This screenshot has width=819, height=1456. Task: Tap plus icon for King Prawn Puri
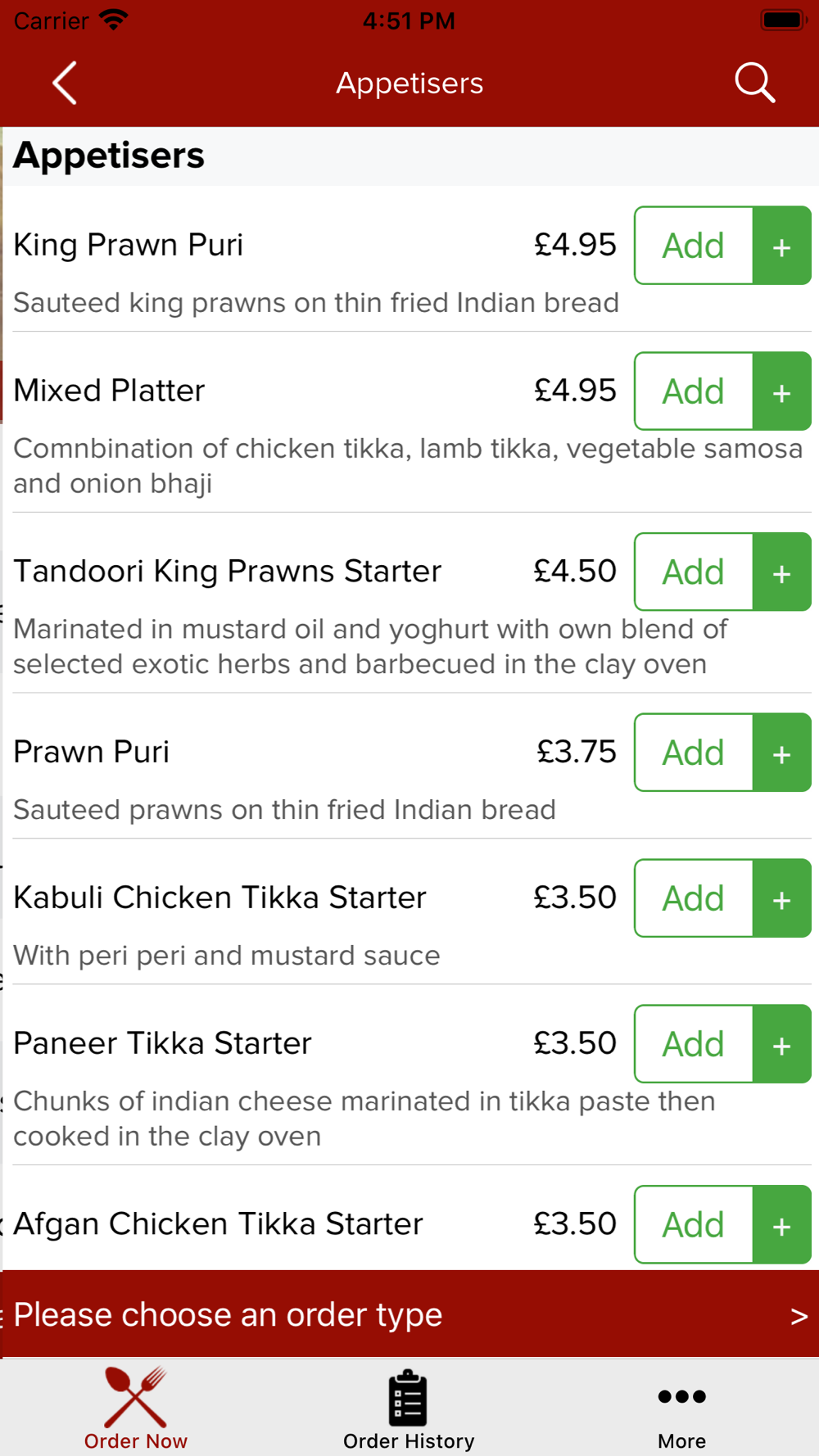pyautogui.click(x=782, y=246)
